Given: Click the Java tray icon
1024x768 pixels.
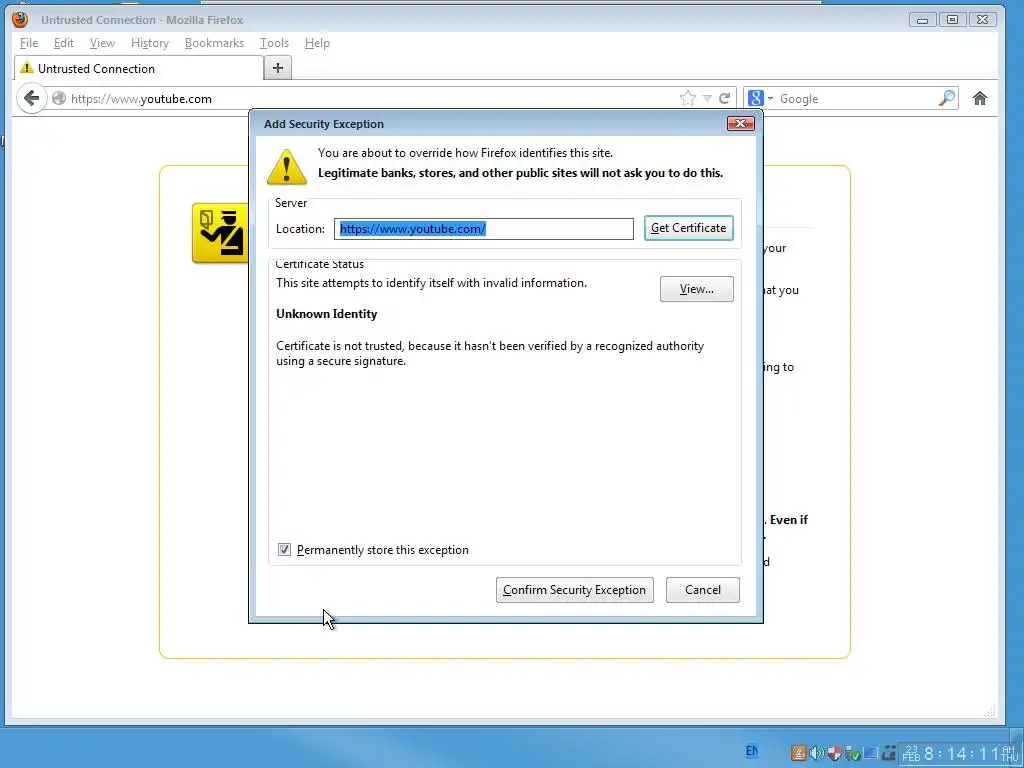Looking at the screenshot, I should click(798, 753).
